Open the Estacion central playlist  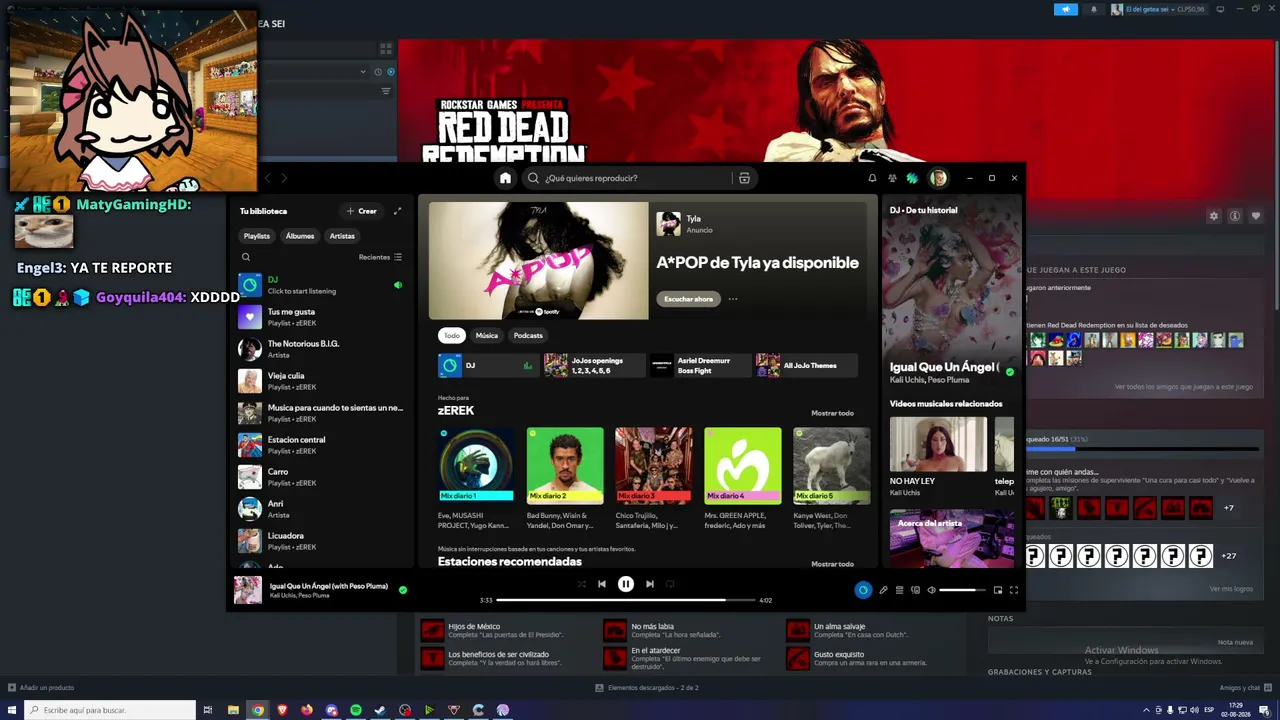click(x=320, y=445)
